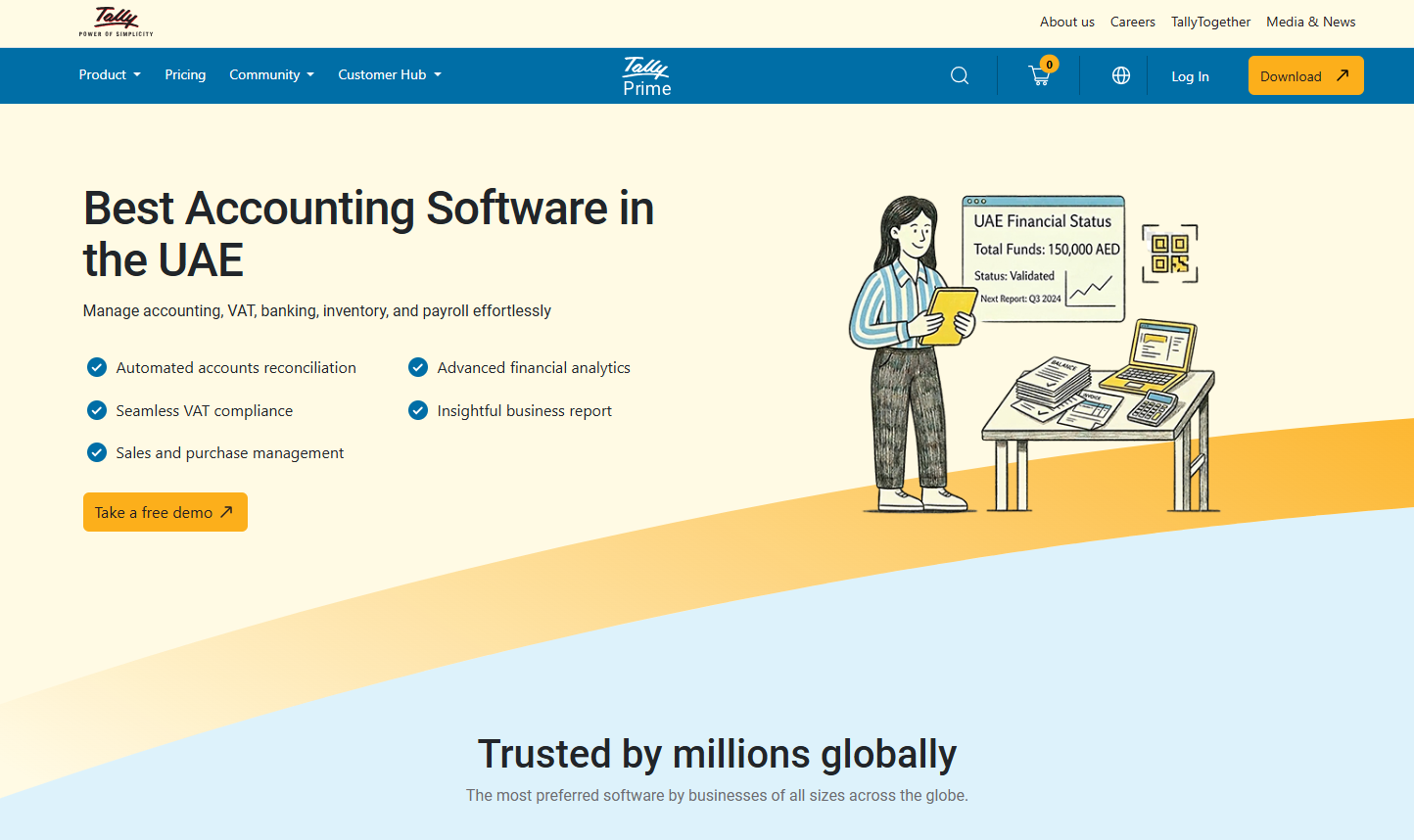Click the 'Manage accounting, VAT, banking' subtitle text
1414x840 pixels.
pyautogui.click(x=317, y=310)
